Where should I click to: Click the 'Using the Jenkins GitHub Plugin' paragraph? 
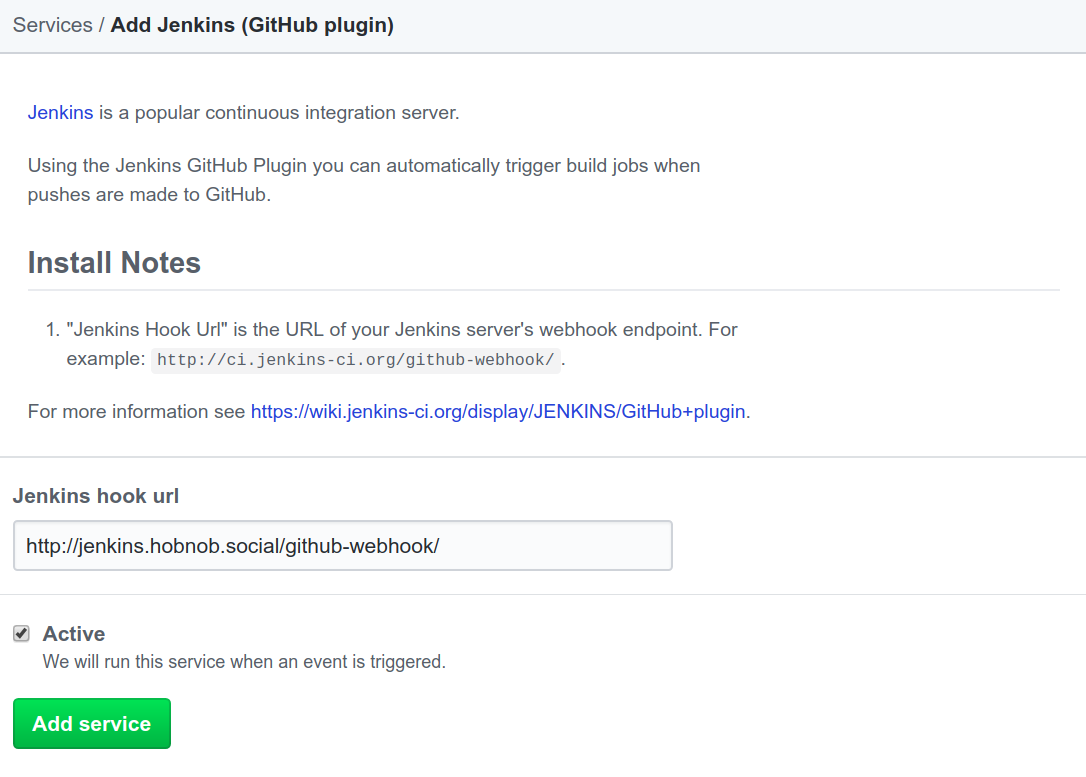click(363, 165)
